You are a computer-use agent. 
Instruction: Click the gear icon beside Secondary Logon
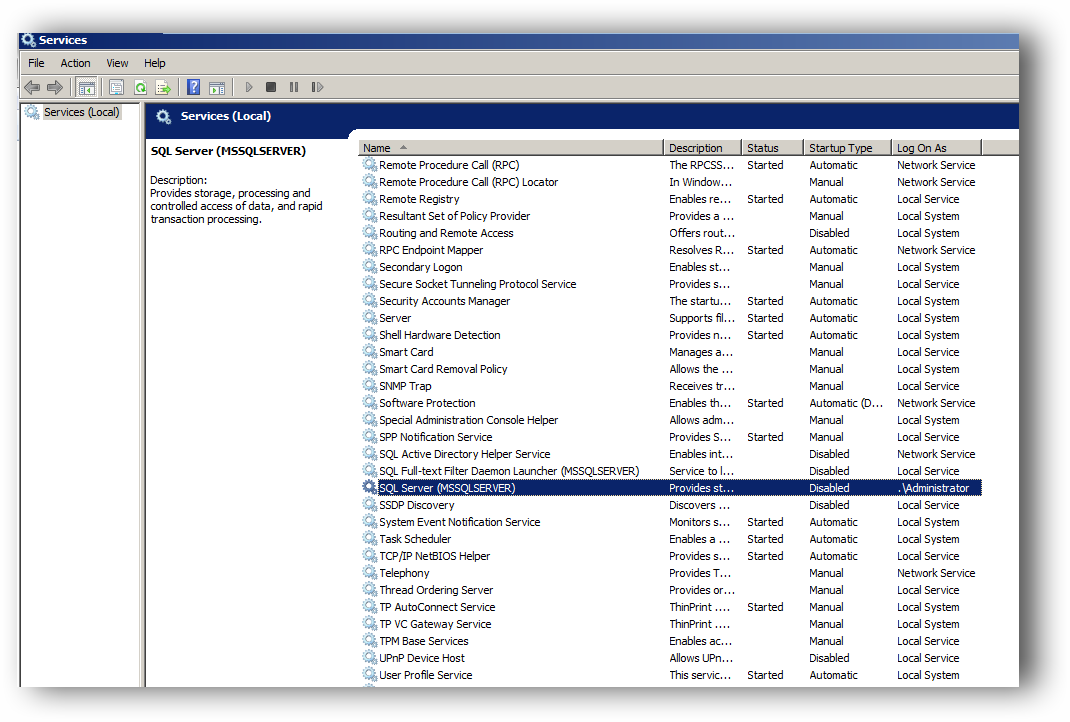click(369, 266)
